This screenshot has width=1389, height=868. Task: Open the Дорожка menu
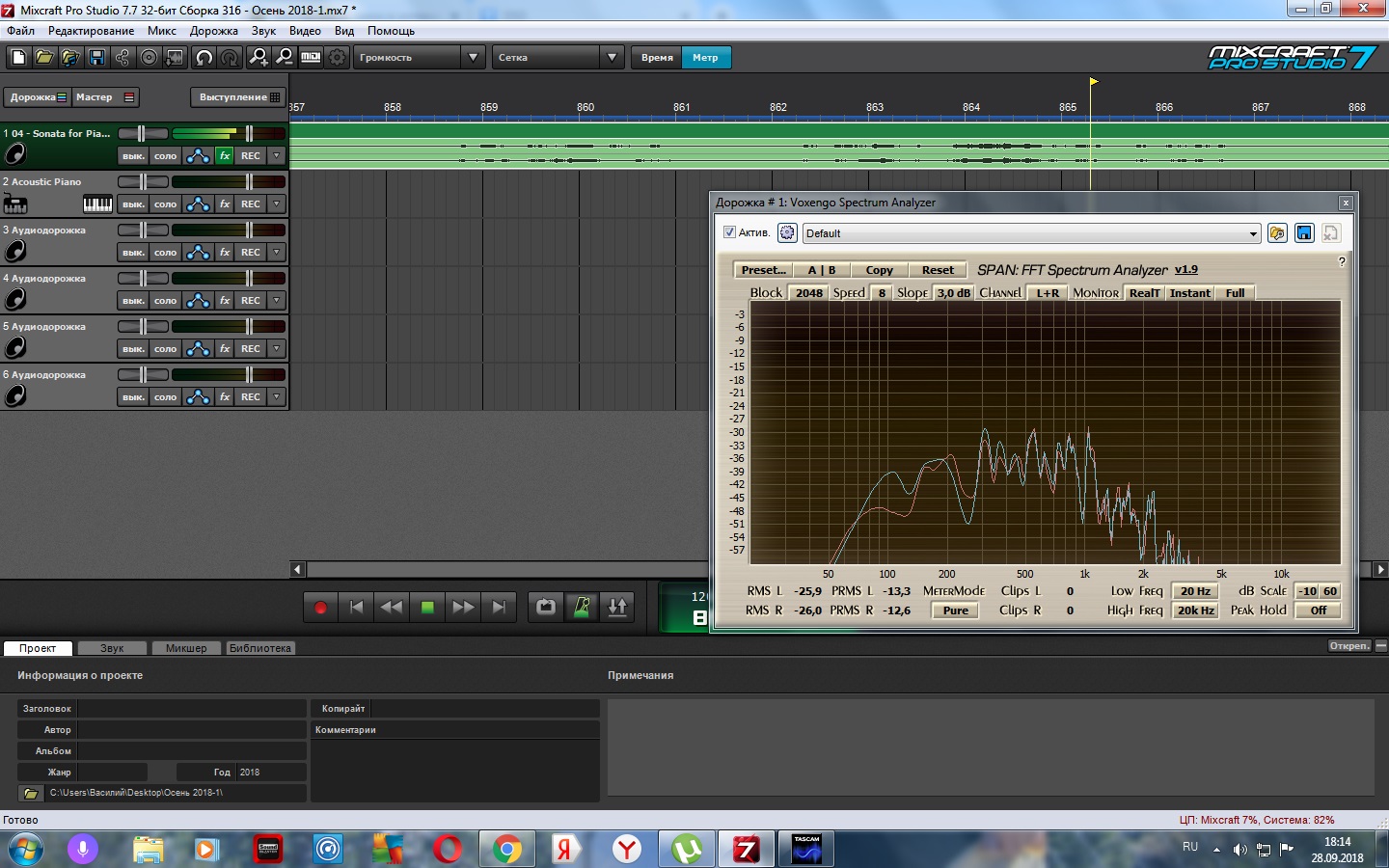tap(213, 31)
